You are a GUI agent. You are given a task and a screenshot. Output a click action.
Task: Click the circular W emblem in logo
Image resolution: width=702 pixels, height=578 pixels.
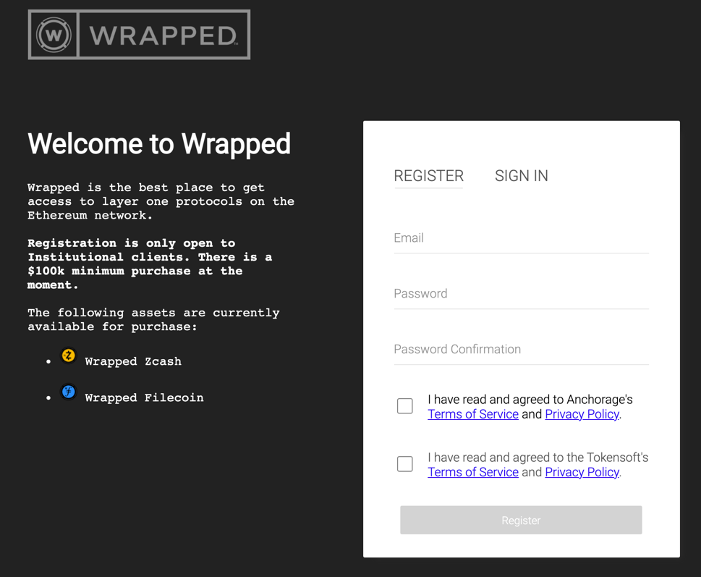pos(53,35)
